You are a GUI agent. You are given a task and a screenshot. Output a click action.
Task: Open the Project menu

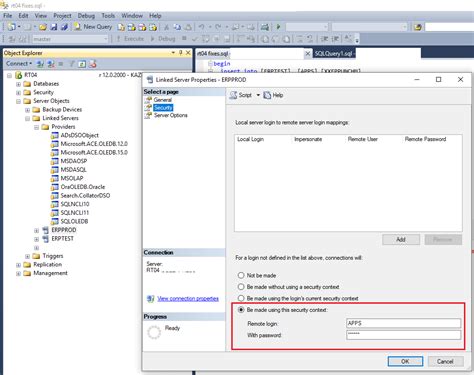tap(62, 15)
